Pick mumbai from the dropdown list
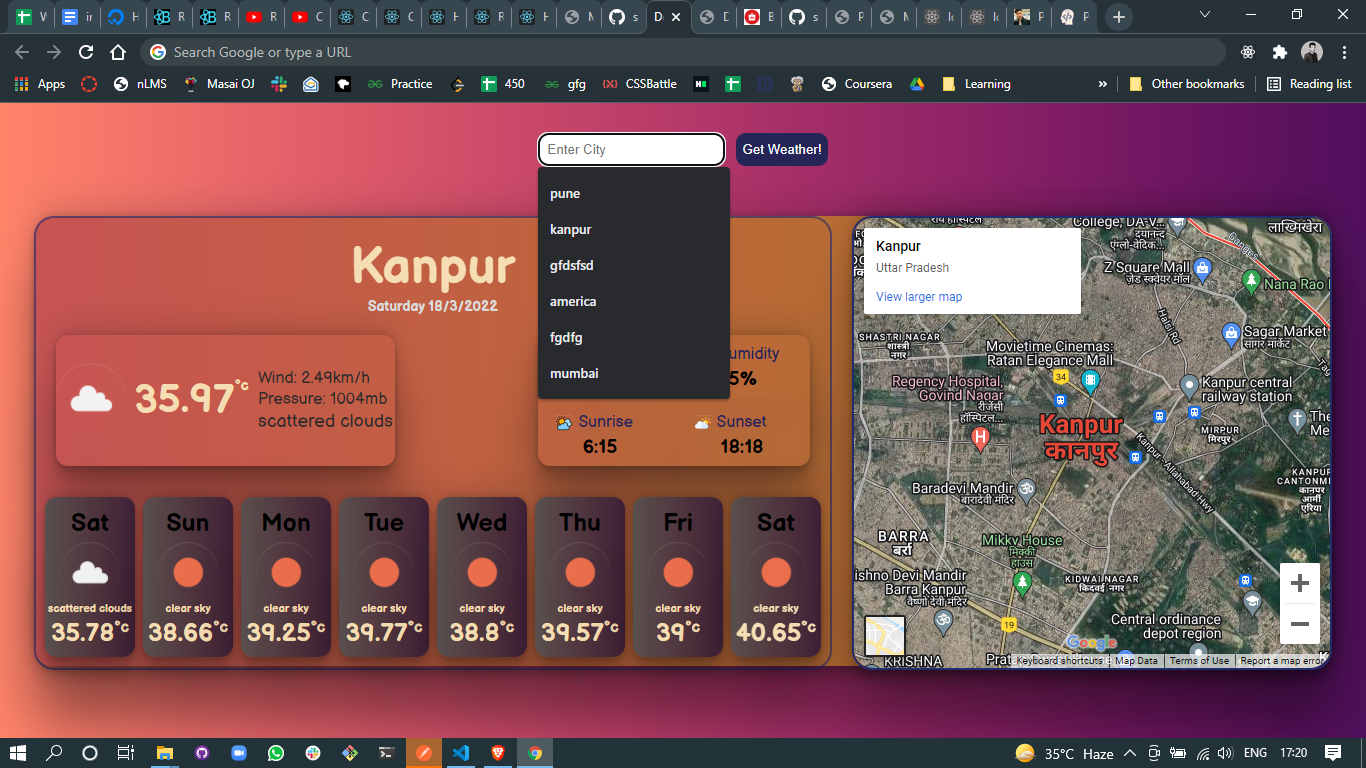Image resolution: width=1366 pixels, height=768 pixels. pos(574,374)
